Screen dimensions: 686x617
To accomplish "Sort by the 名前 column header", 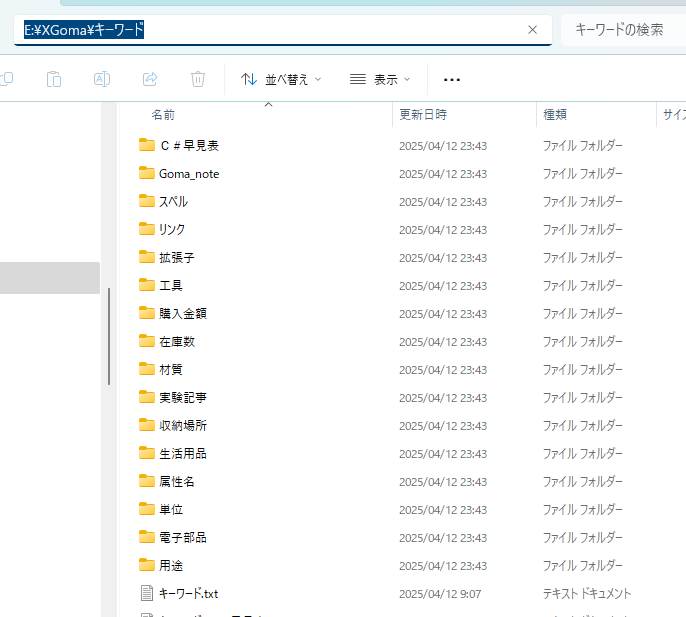I will 163,115.
